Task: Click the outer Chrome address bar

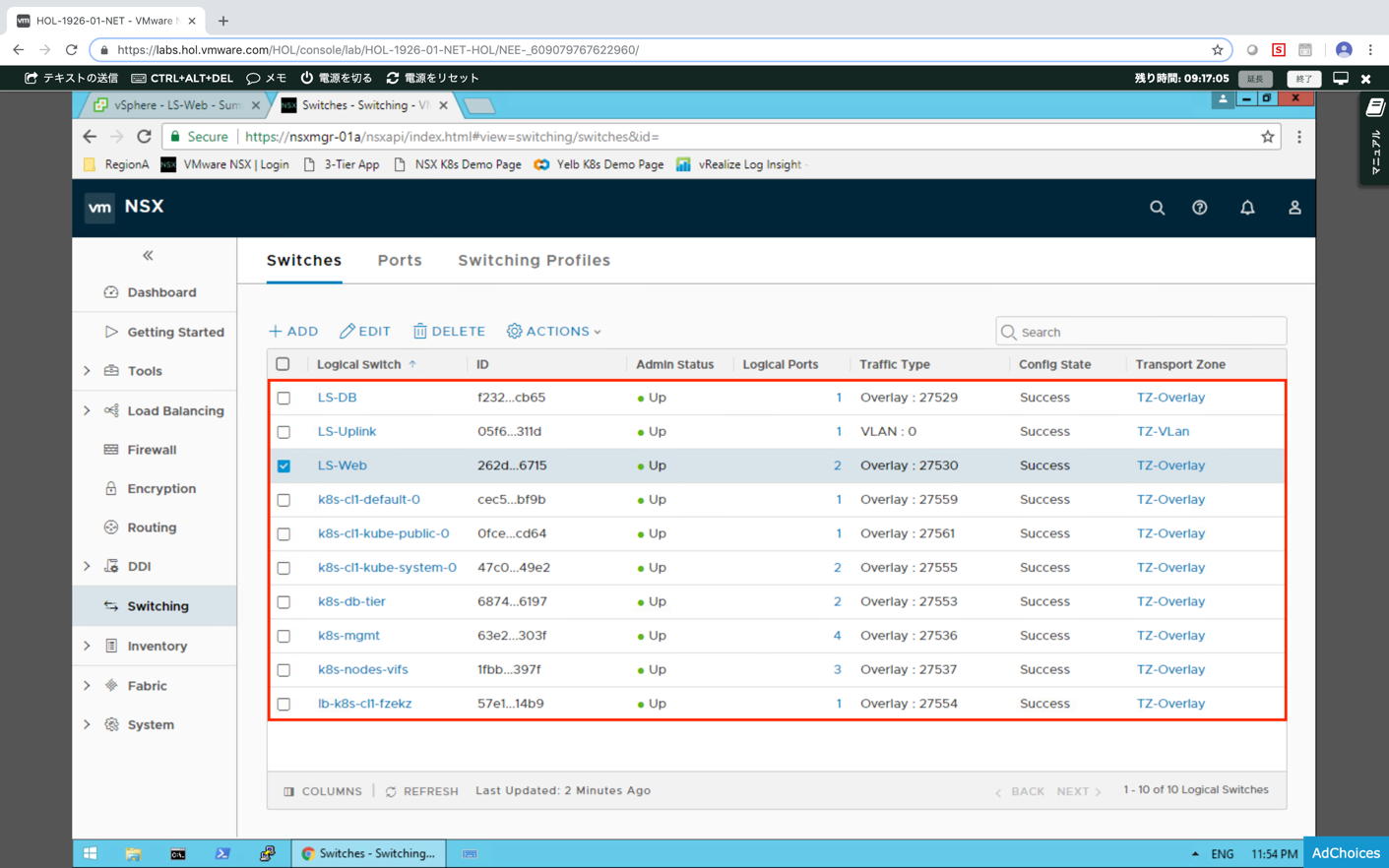Action: (x=660, y=49)
